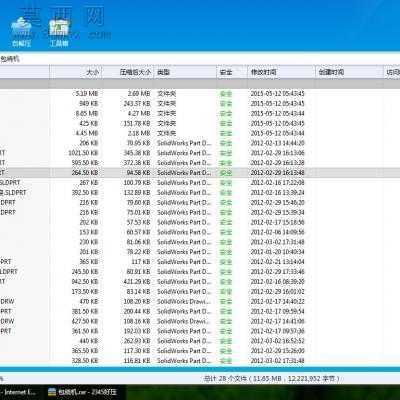
Task: Select the 328.50 KB size cell
Action: (85, 361)
